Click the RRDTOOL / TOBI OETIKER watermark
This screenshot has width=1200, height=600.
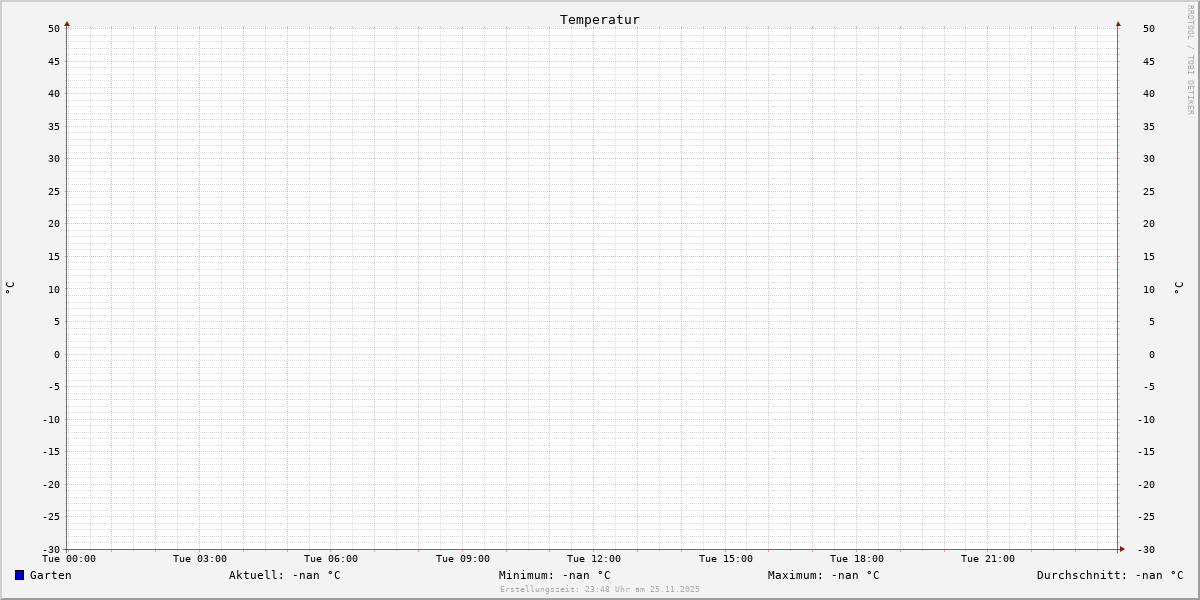pyautogui.click(x=1190, y=59)
